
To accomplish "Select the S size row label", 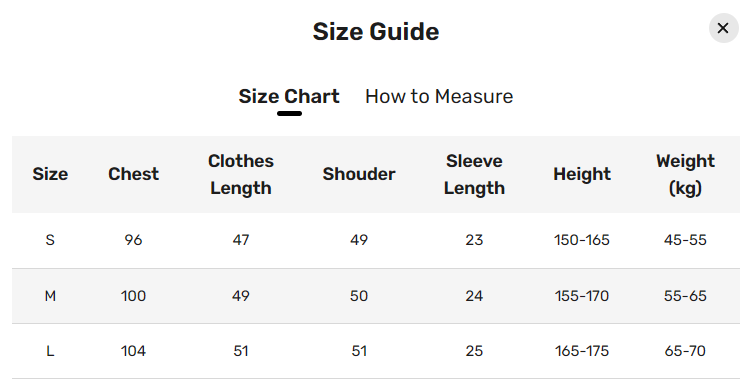I will pyautogui.click(x=50, y=240).
